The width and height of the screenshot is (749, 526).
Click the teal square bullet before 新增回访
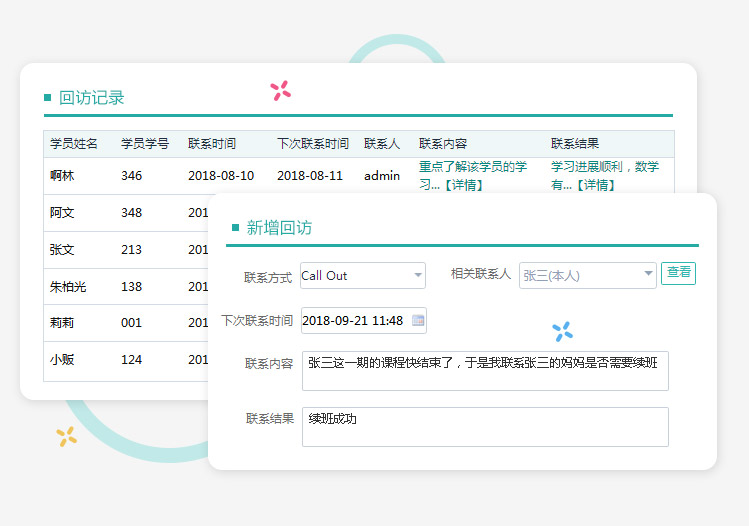pyautogui.click(x=235, y=228)
